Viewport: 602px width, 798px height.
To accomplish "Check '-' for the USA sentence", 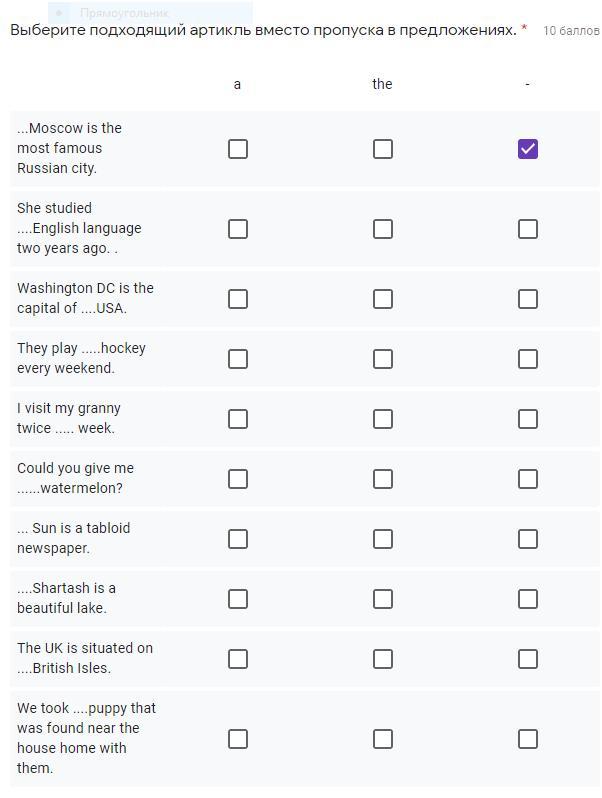I will click(x=528, y=299).
